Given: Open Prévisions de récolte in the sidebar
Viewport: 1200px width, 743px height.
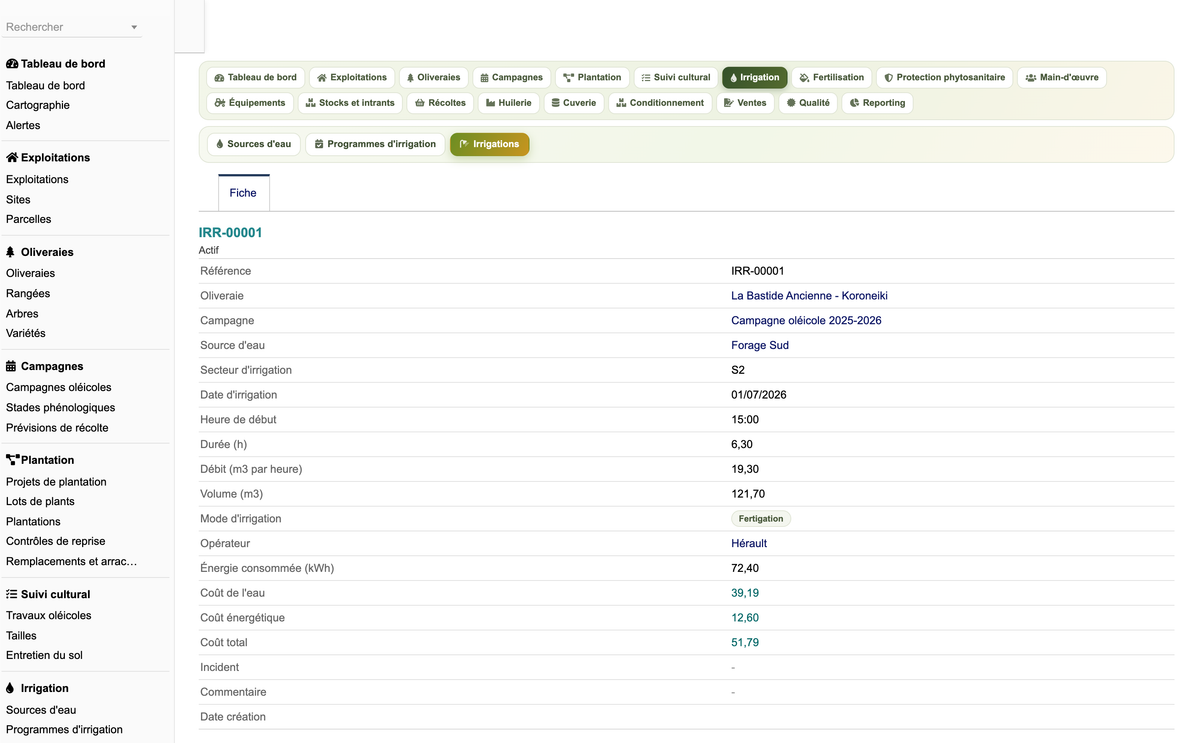Looking at the screenshot, I should click(x=57, y=427).
